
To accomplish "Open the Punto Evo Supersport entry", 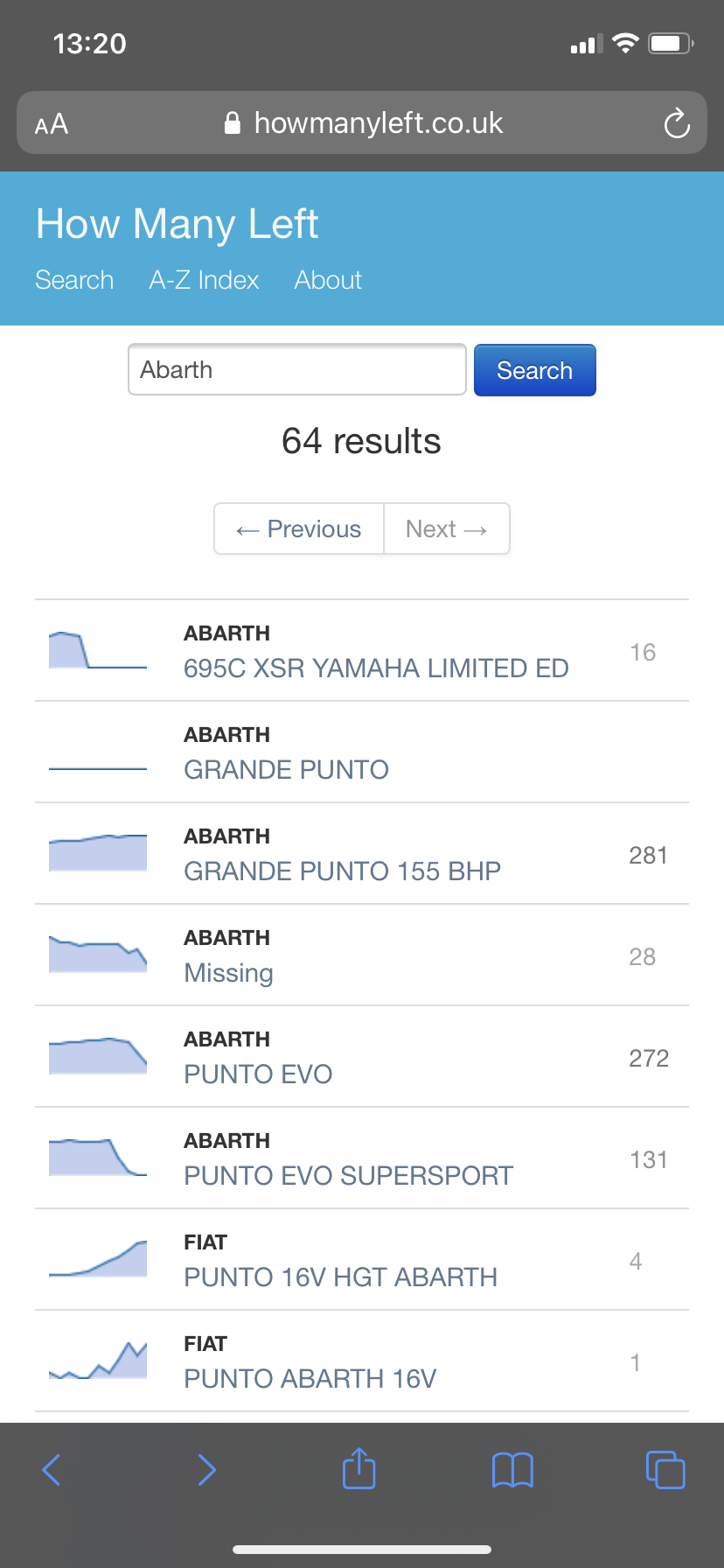I will point(348,1176).
